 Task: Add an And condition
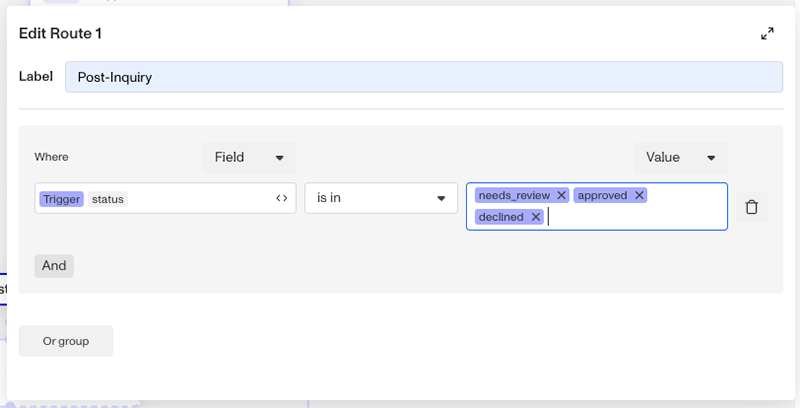tap(54, 266)
